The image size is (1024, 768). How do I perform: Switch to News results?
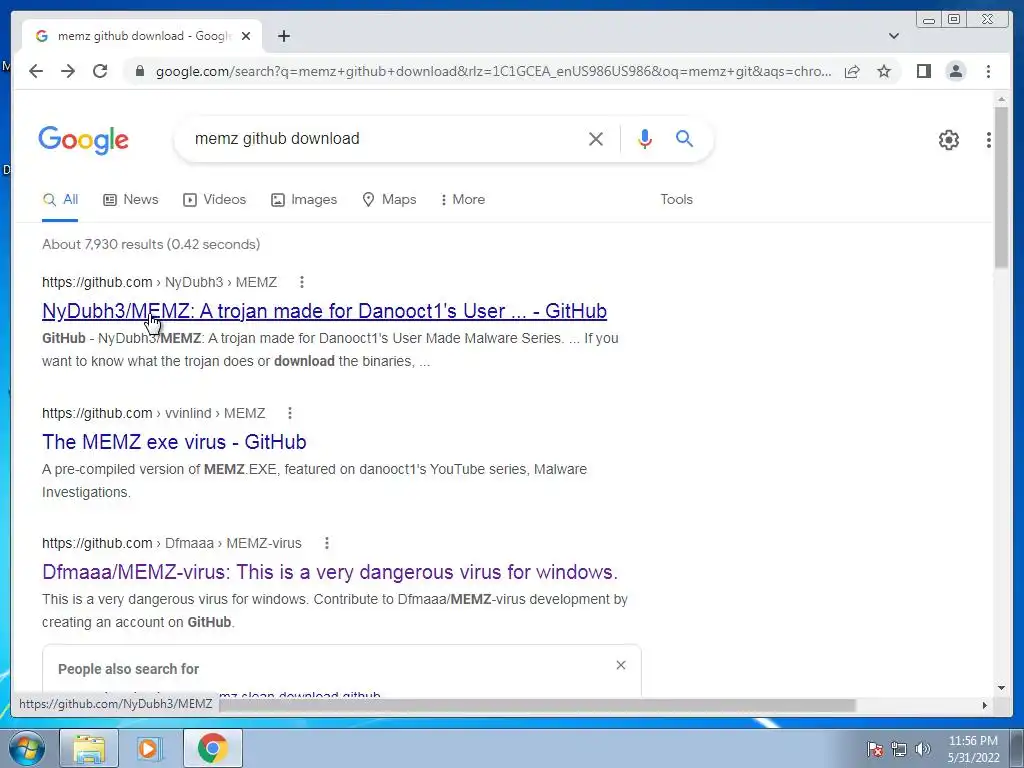tap(131, 200)
